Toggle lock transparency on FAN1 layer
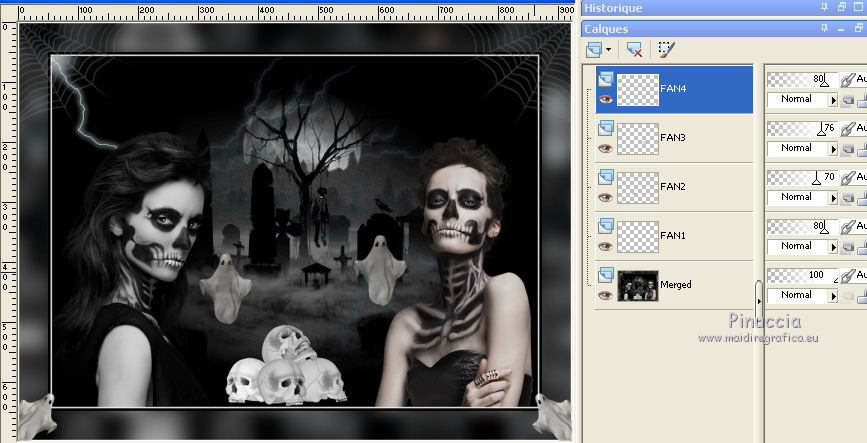867x443 pixels. coord(847,247)
